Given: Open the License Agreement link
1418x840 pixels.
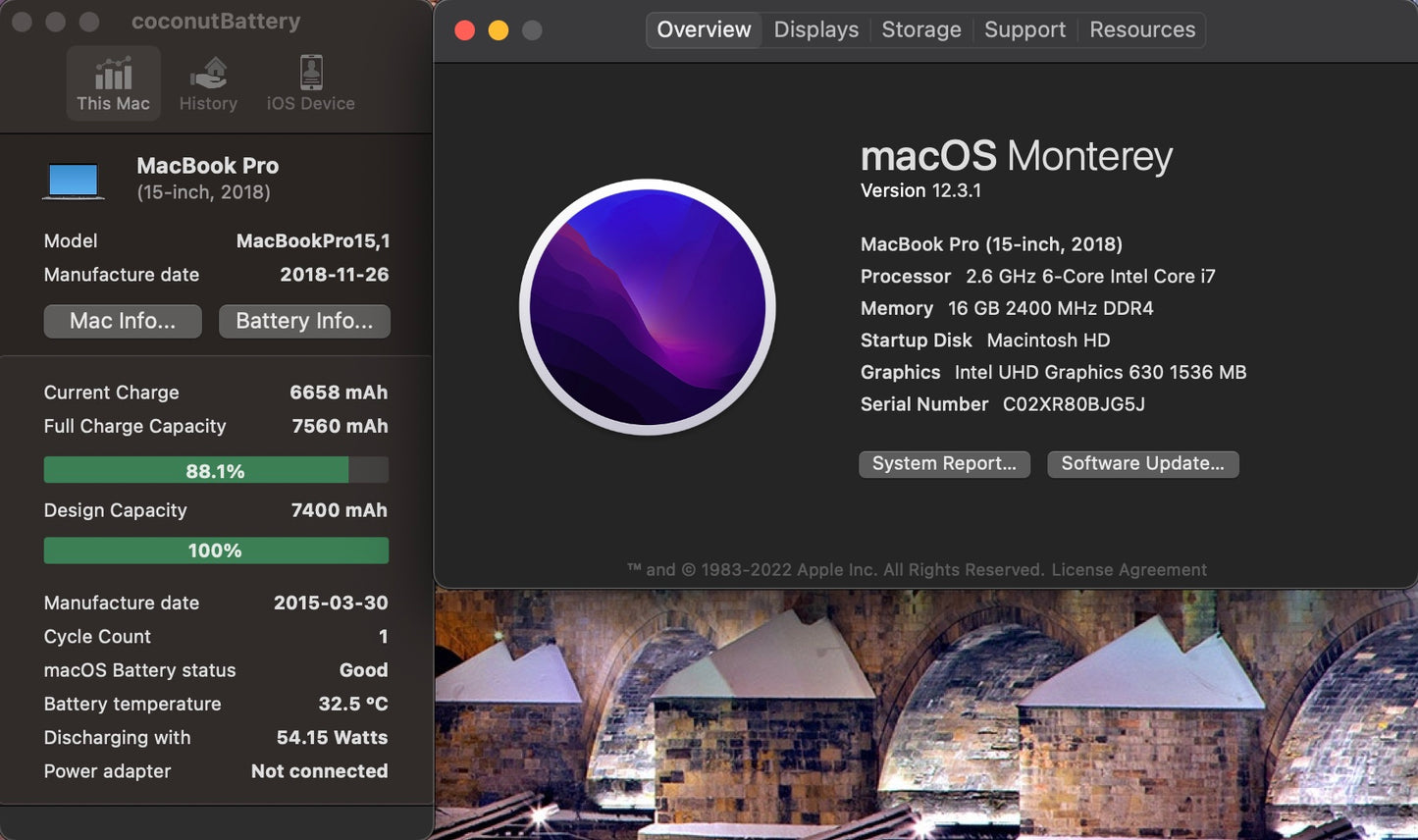Looking at the screenshot, I should point(1129,569).
